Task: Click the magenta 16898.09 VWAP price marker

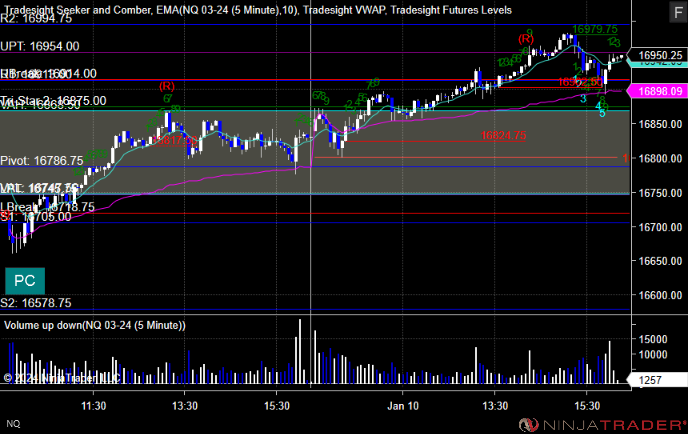Action: point(659,91)
